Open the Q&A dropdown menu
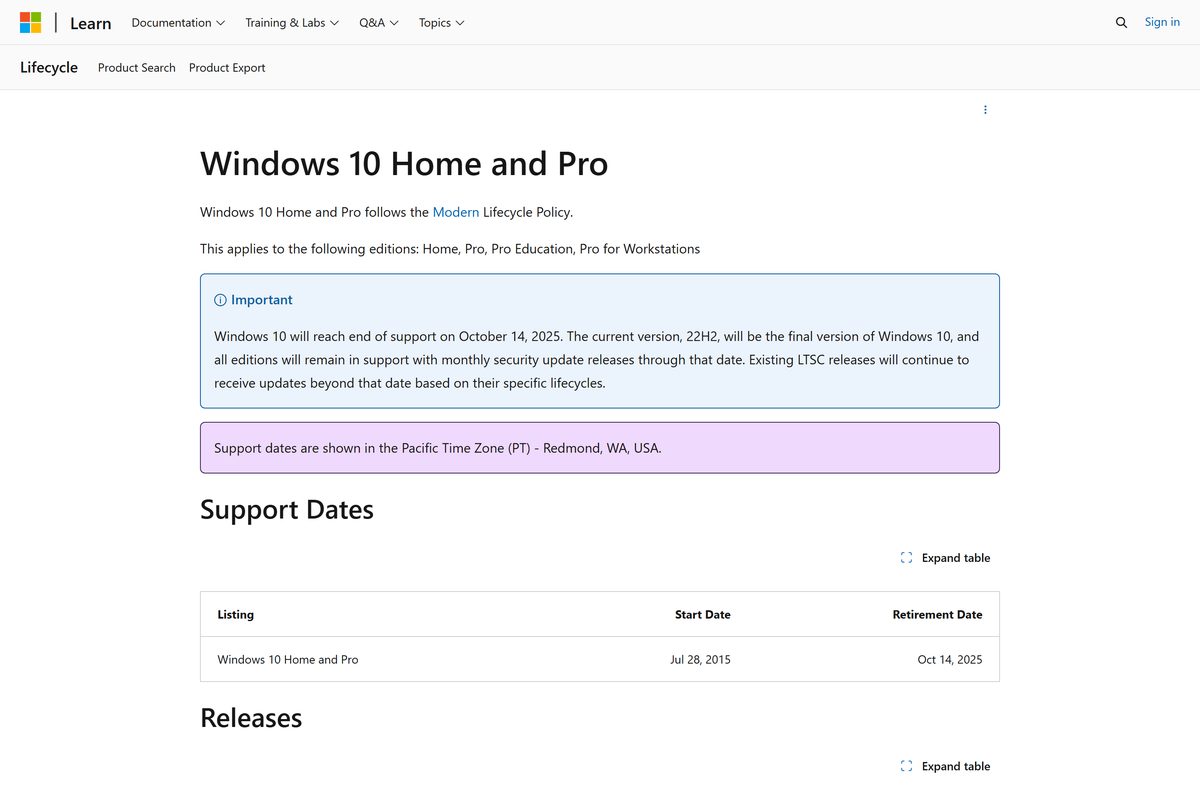Viewport: 1200px width, 792px height. 379,22
